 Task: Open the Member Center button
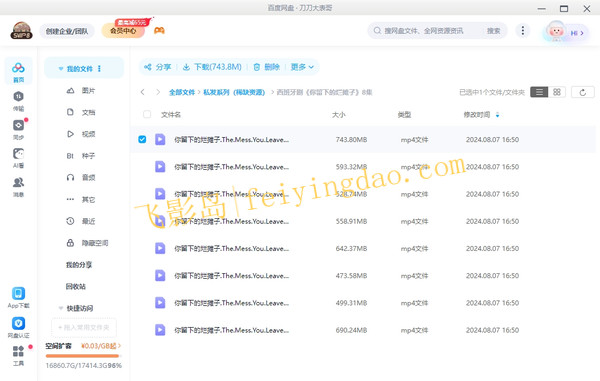pyautogui.click(x=123, y=31)
